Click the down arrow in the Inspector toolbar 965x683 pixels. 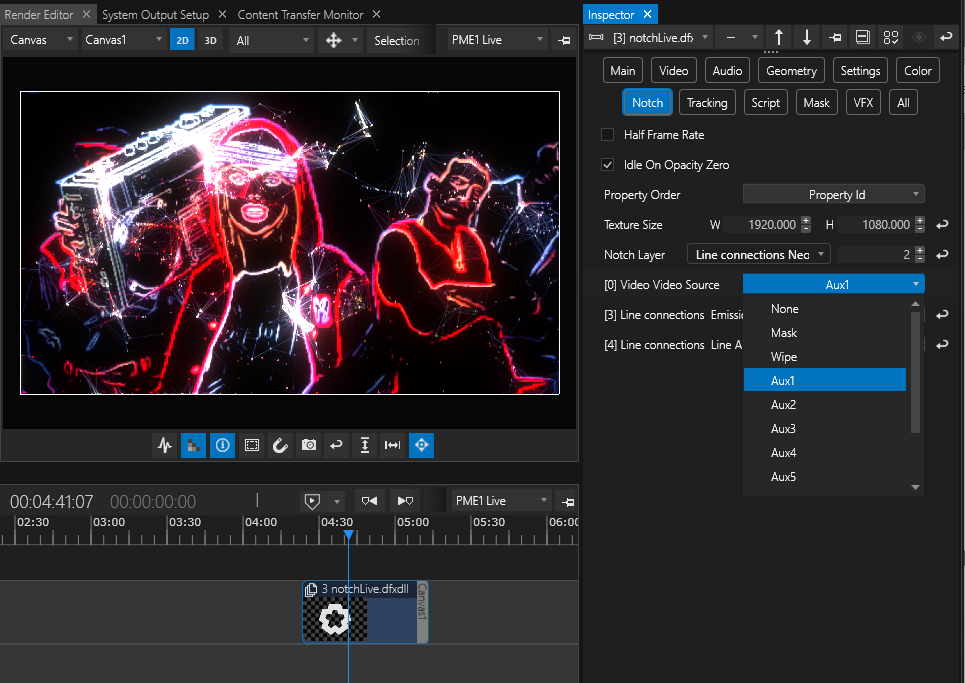coord(807,38)
